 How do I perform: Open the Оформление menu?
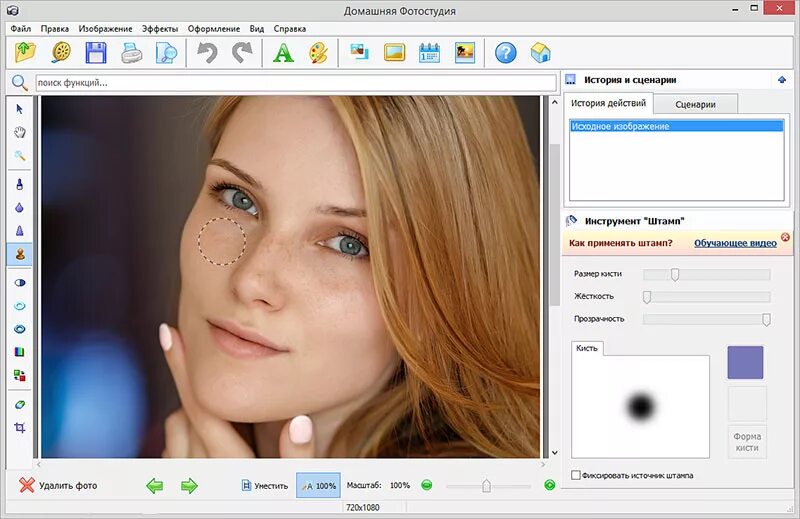[x=214, y=29]
